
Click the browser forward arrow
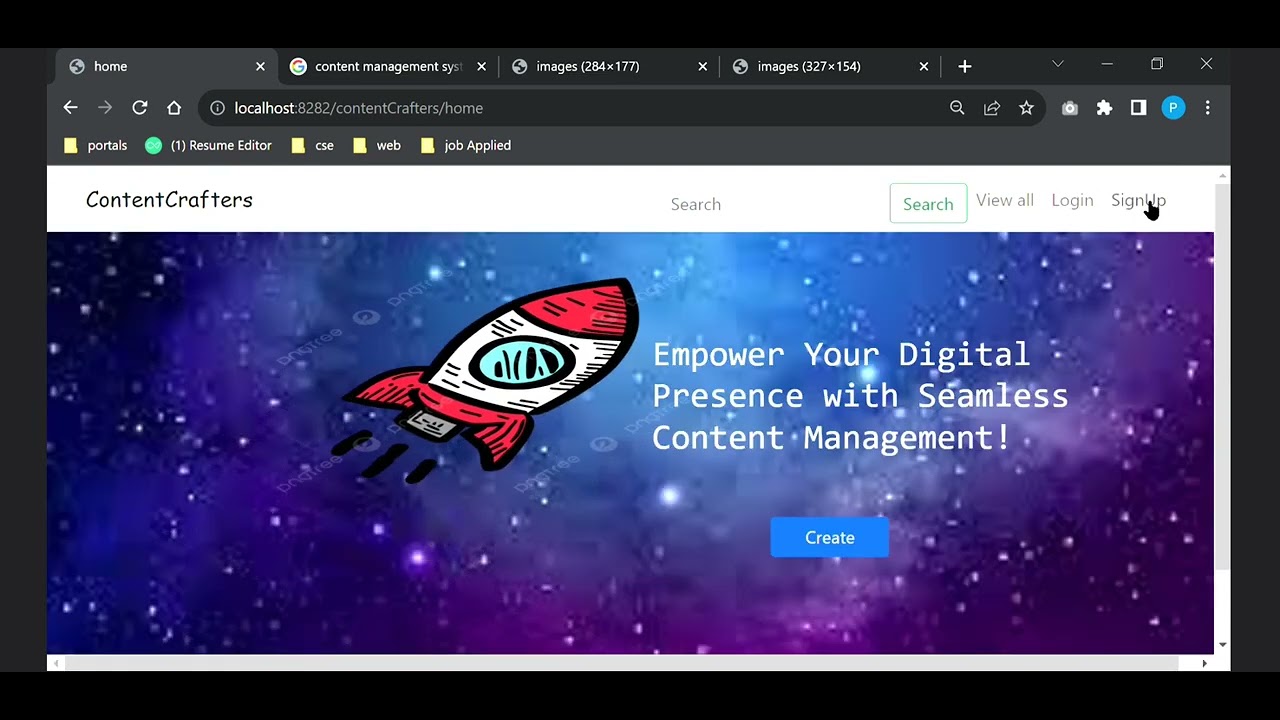point(105,108)
